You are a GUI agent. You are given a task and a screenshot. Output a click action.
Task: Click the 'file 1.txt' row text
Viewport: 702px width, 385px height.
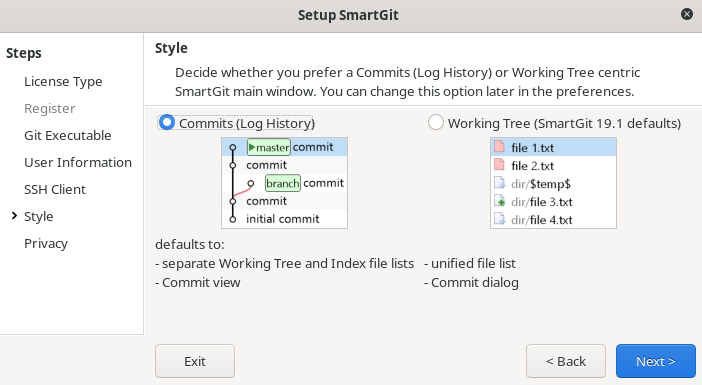coord(532,148)
